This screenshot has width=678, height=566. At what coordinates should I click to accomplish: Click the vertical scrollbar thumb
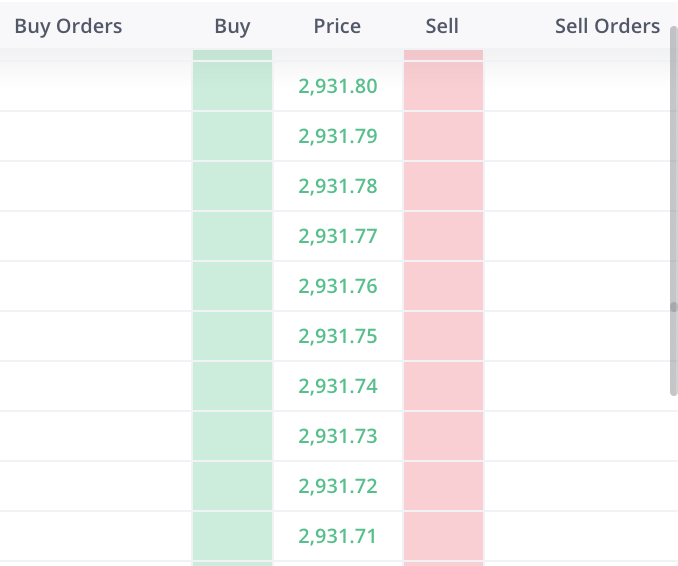(673, 230)
